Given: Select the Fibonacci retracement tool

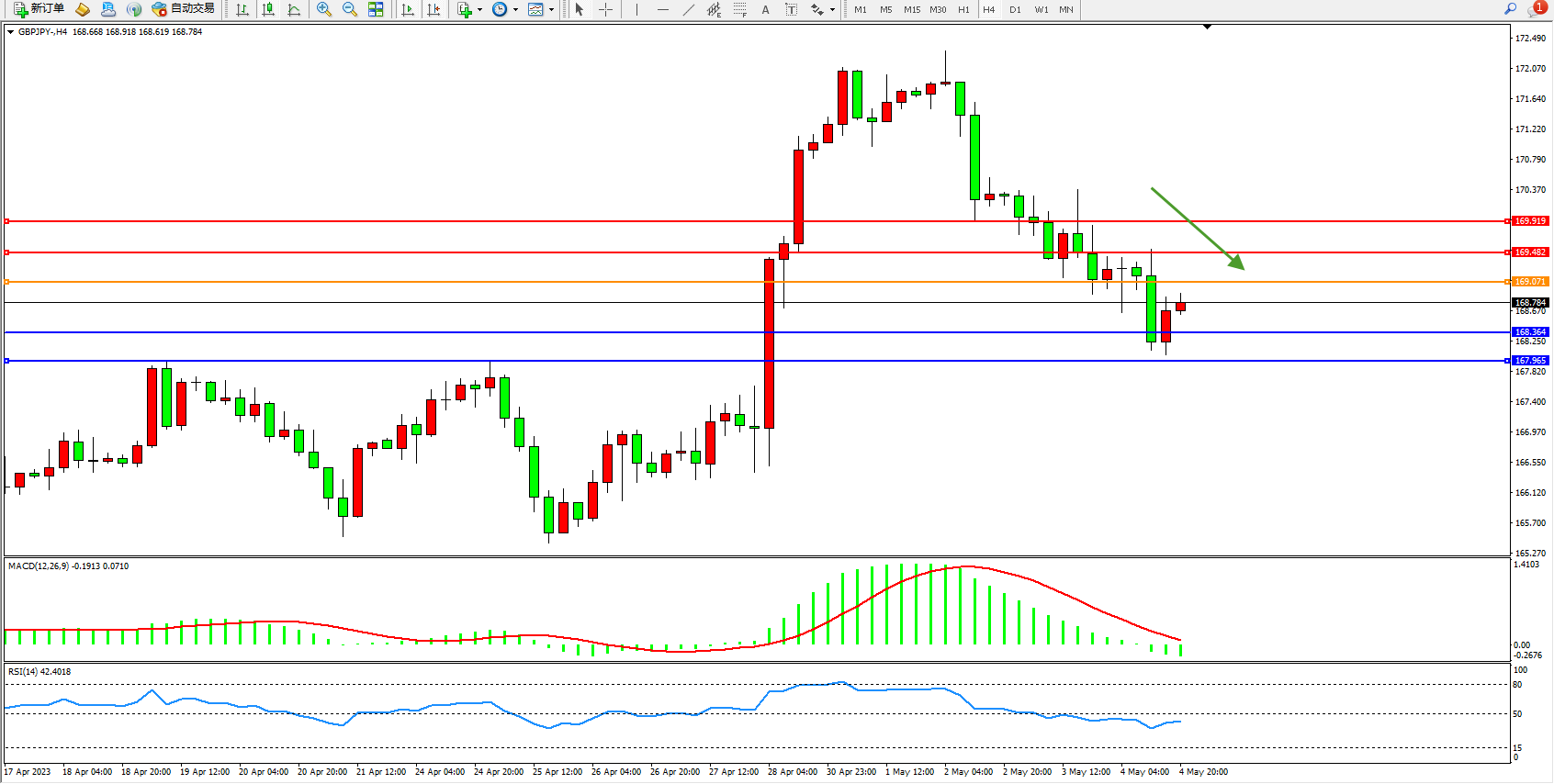Looking at the screenshot, I should click(739, 9).
